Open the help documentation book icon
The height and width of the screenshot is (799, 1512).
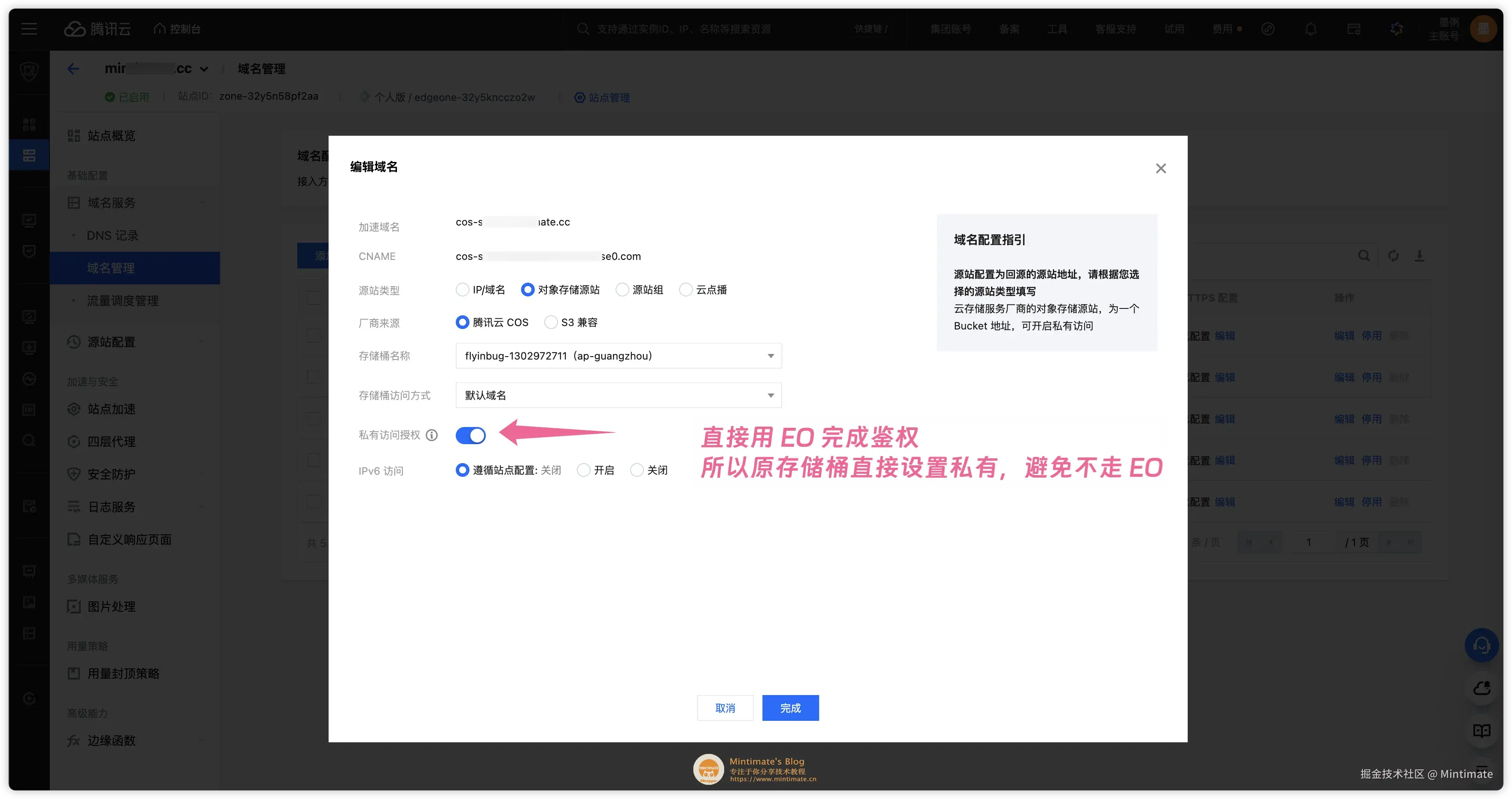[x=1482, y=731]
